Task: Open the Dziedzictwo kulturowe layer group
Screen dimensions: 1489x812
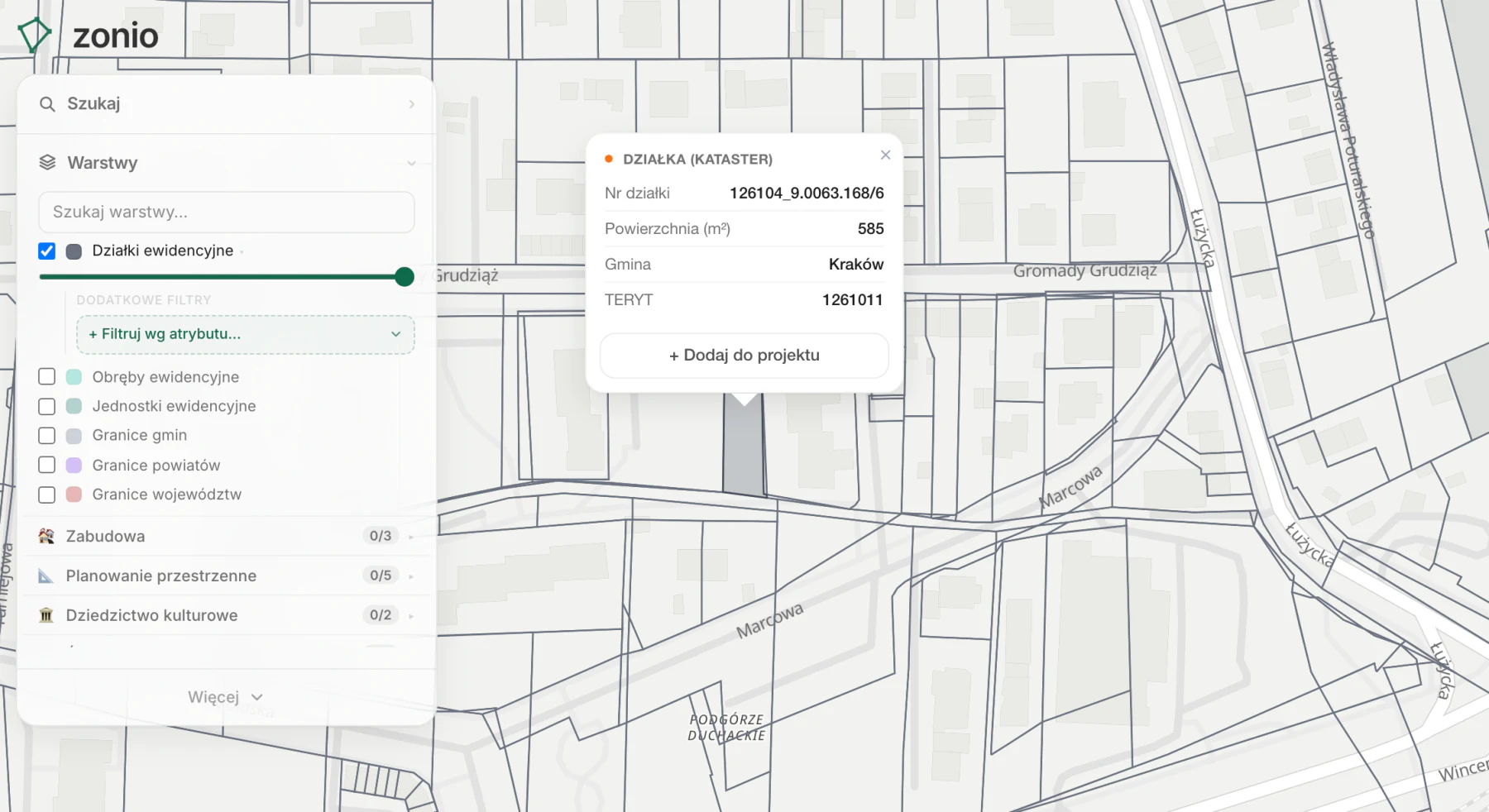Action: pos(227,615)
